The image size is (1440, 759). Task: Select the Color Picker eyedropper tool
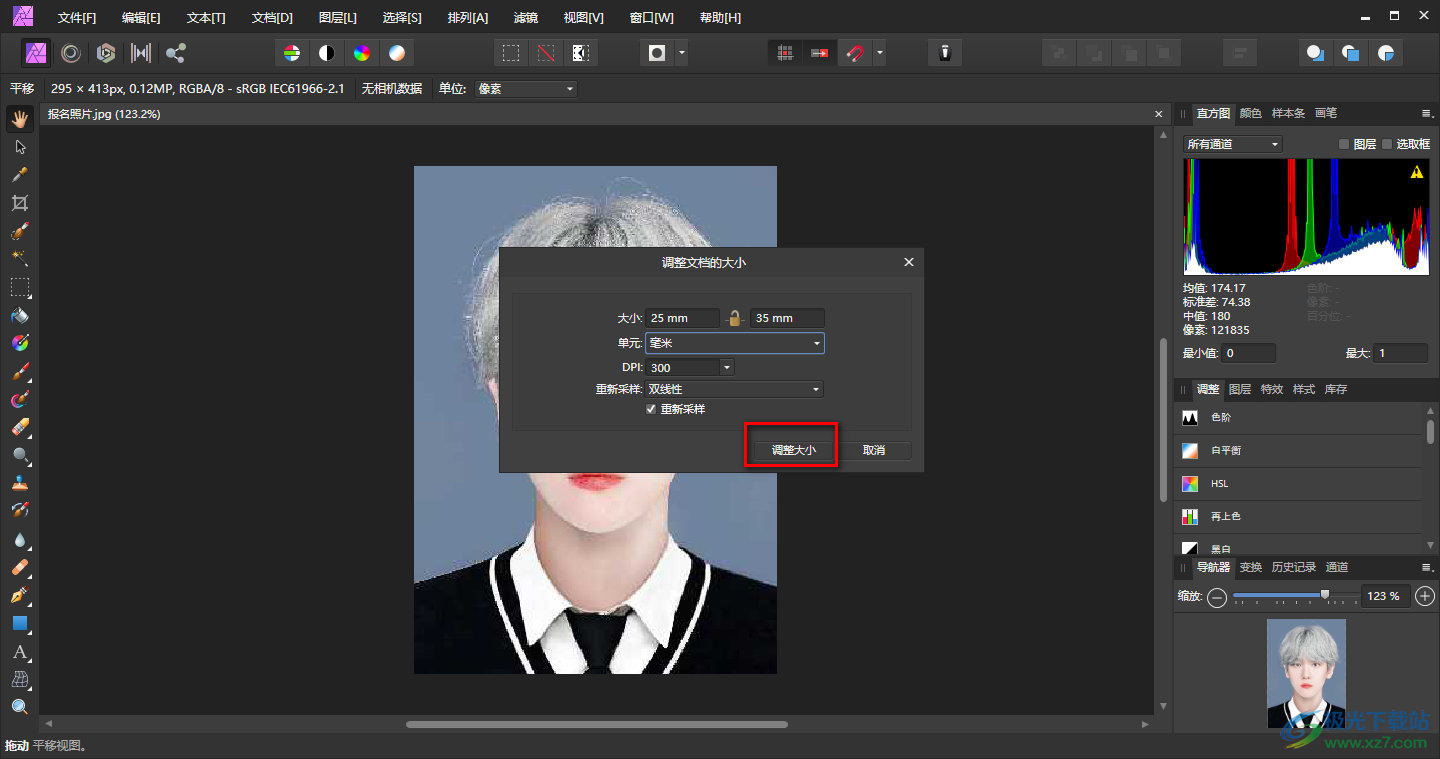(x=19, y=175)
